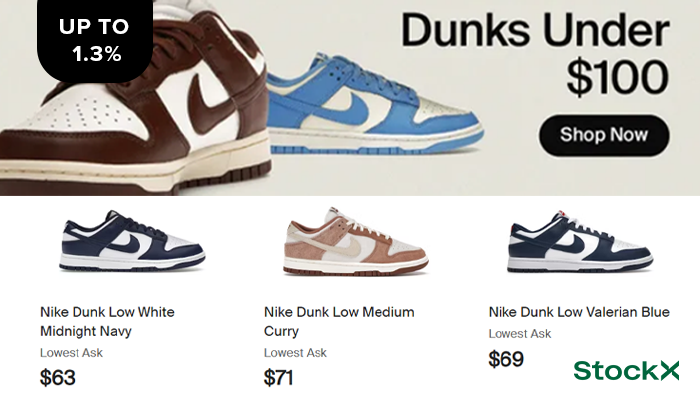Click the White Midnight Navy shoe image
Screen dimensions: 700x400
coord(132,242)
